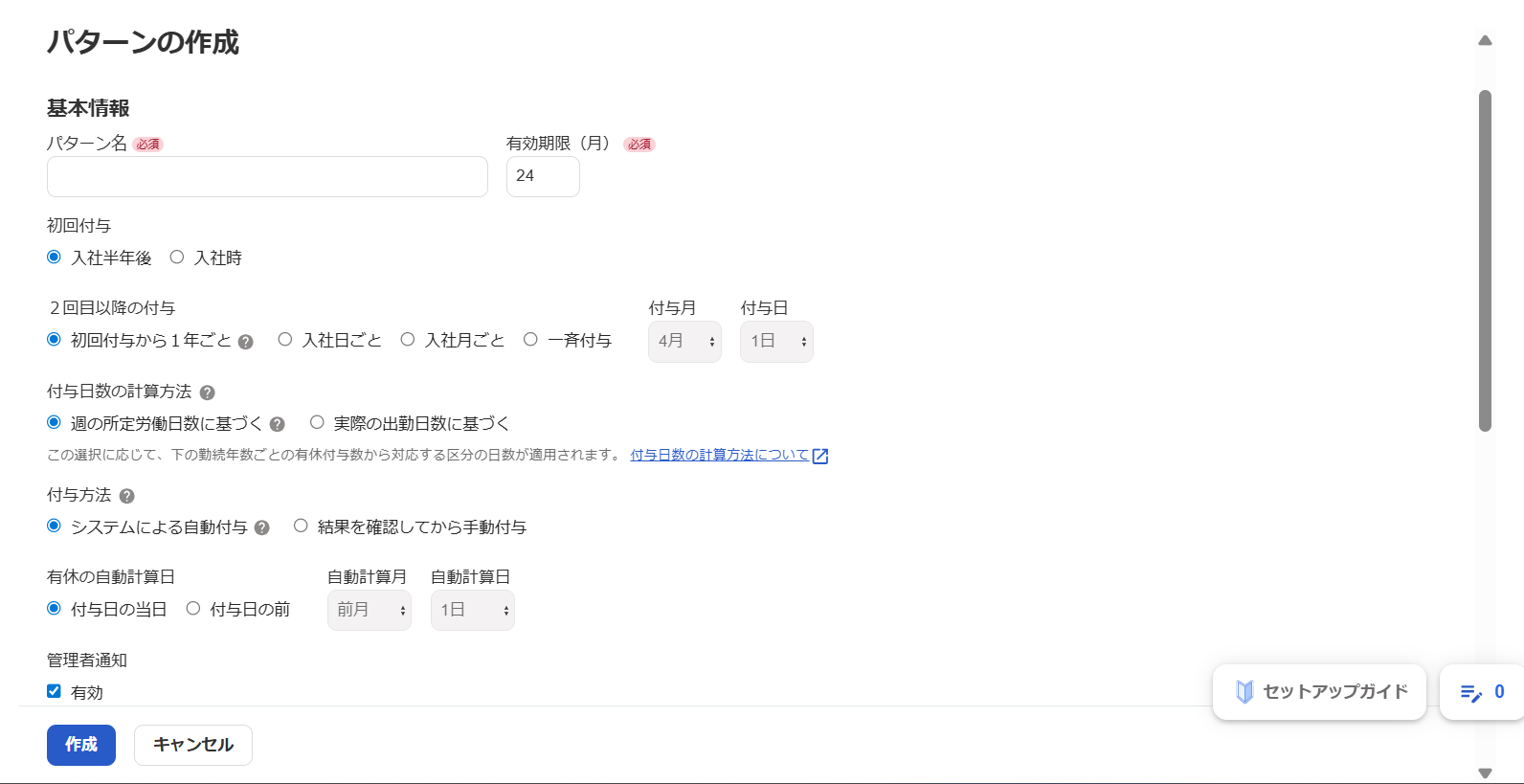Open the セットアップガイド panel
Image resolution: width=1524 pixels, height=784 pixels.
(x=1319, y=691)
